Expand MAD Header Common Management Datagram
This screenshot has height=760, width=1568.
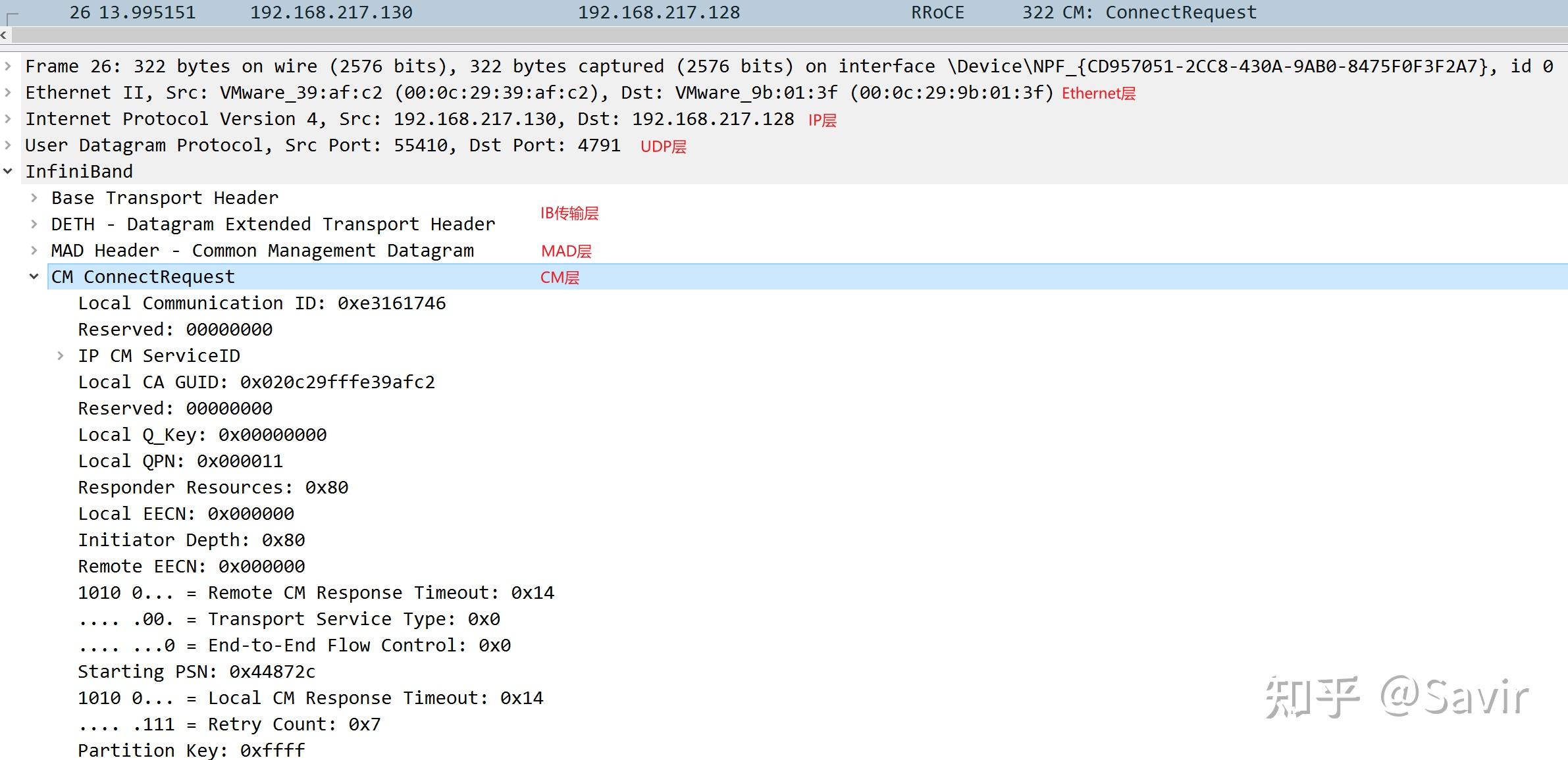tap(34, 250)
